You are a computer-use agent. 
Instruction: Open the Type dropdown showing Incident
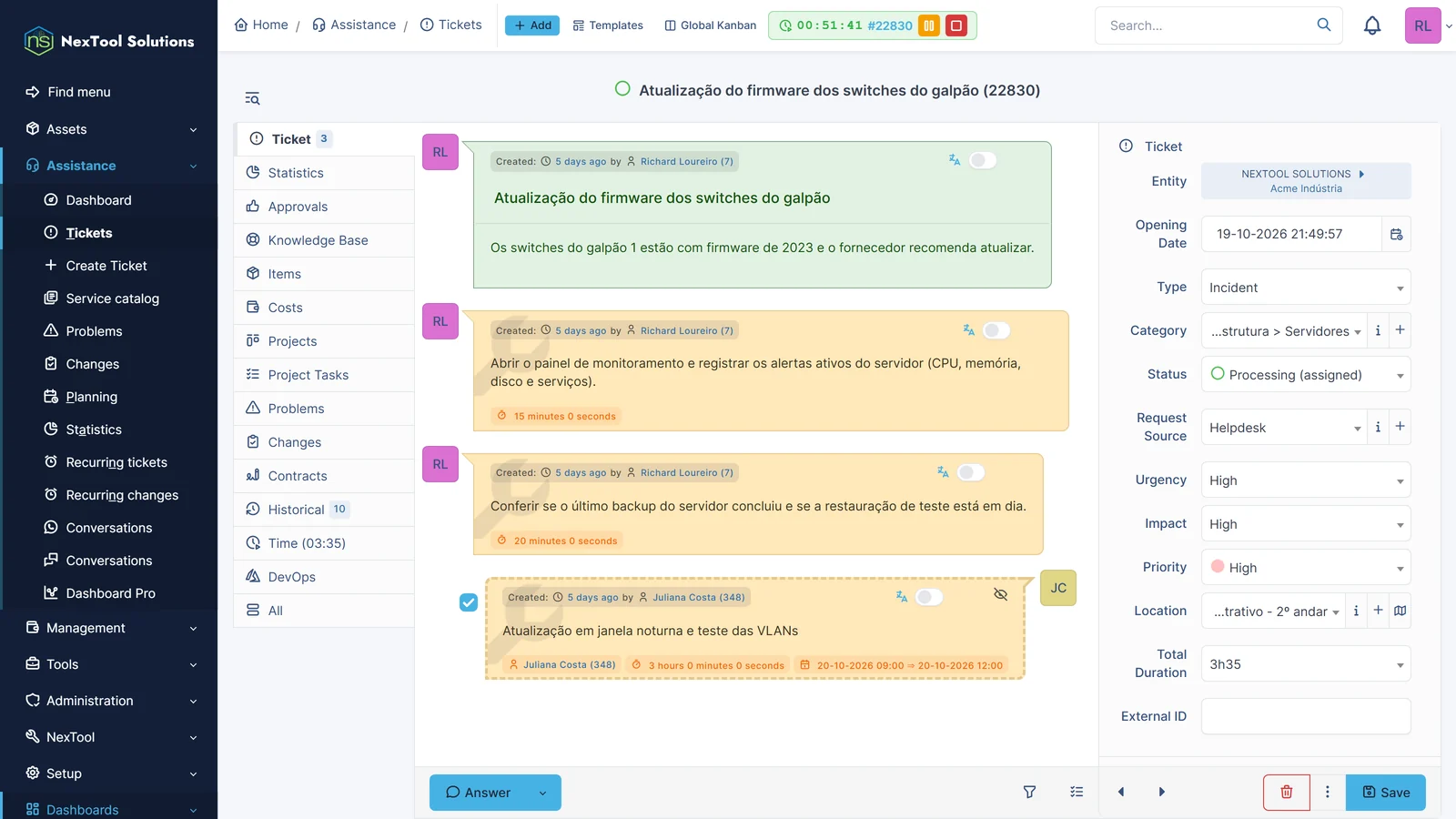pos(1306,288)
